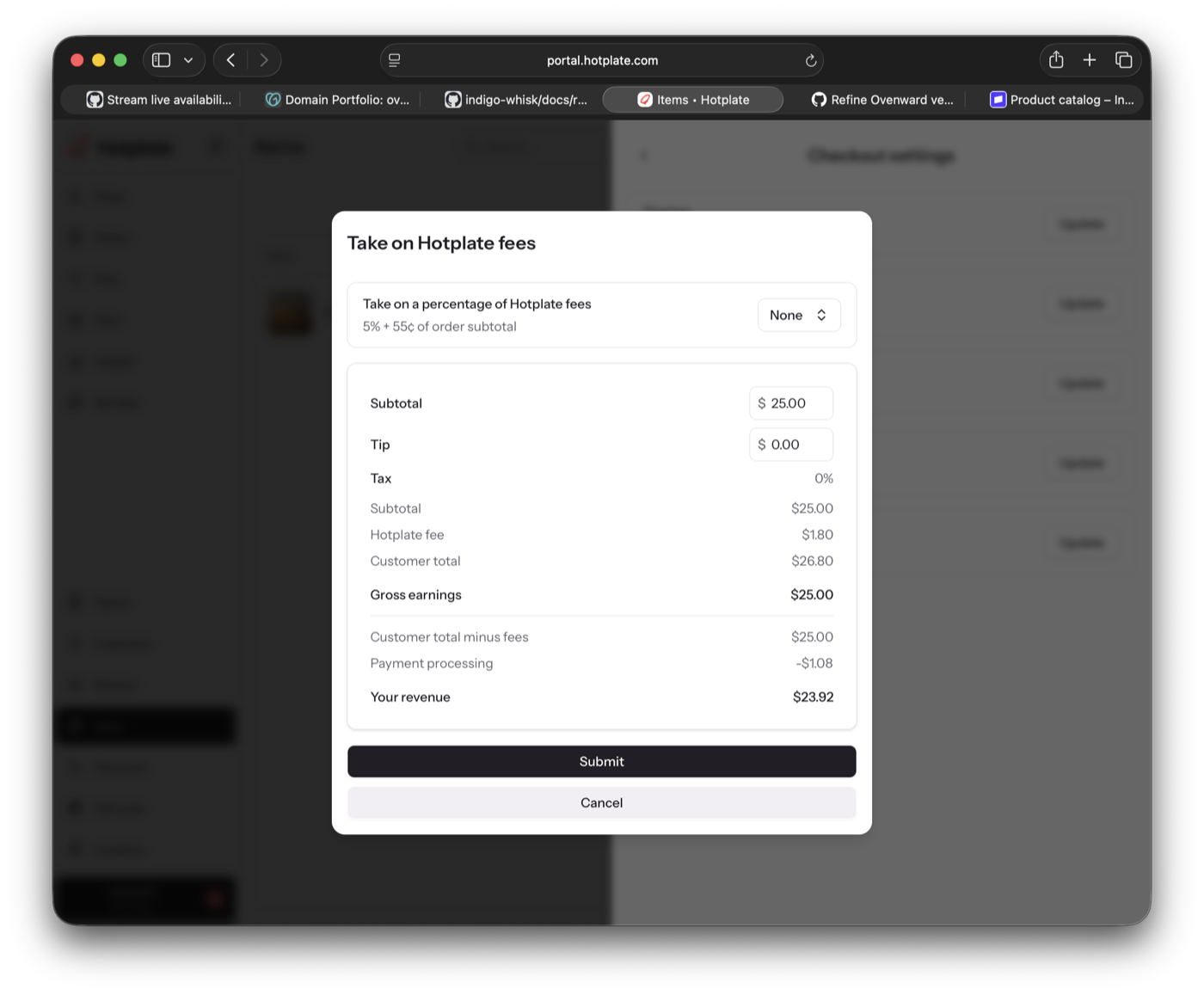This screenshot has width=1204, height=995.
Task: Click the Hotplate favicon on Items tab
Action: 645,100
